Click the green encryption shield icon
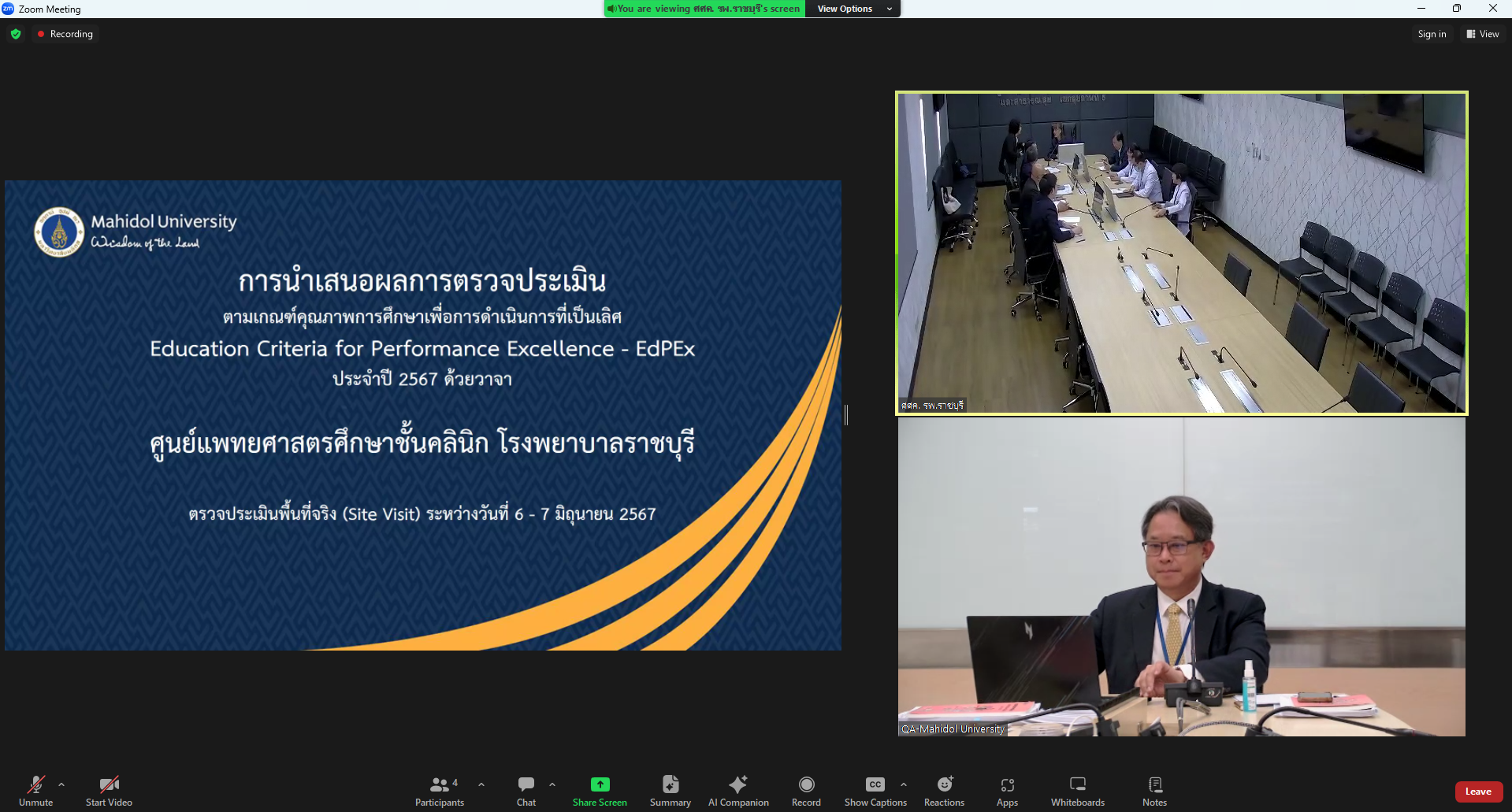This screenshot has width=1512, height=812. coord(16,34)
